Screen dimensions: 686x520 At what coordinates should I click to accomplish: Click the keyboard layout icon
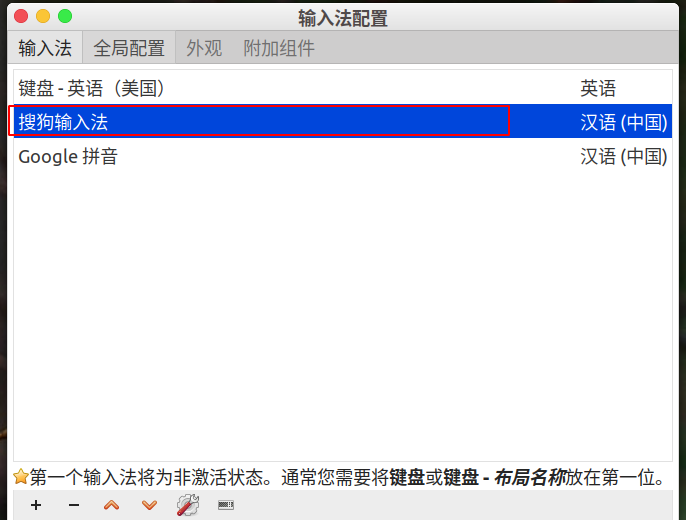pyautogui.click(x=226, y=505)
